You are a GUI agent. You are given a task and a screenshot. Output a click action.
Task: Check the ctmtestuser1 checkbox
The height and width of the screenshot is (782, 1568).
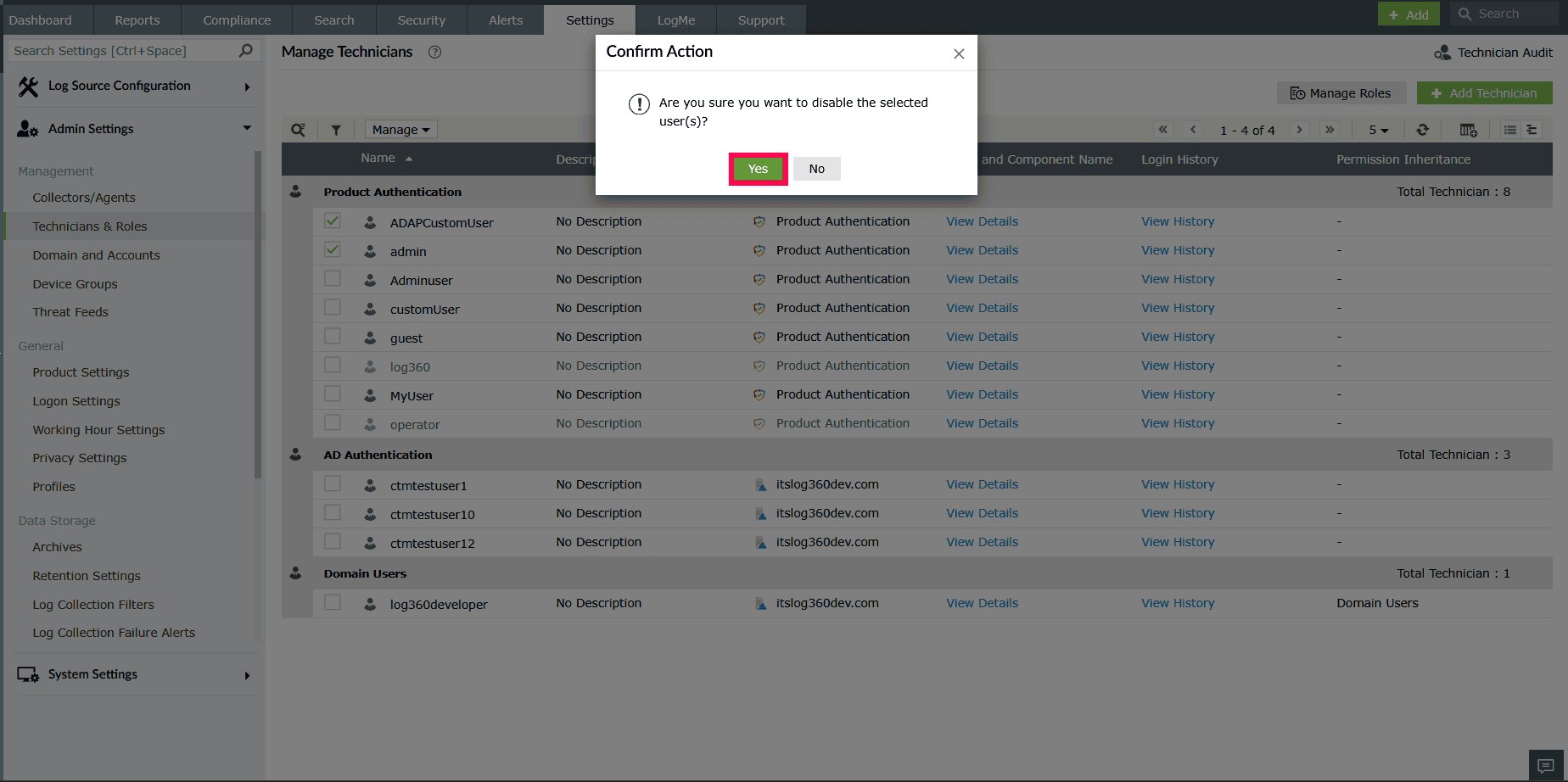(x=333, y=484)
